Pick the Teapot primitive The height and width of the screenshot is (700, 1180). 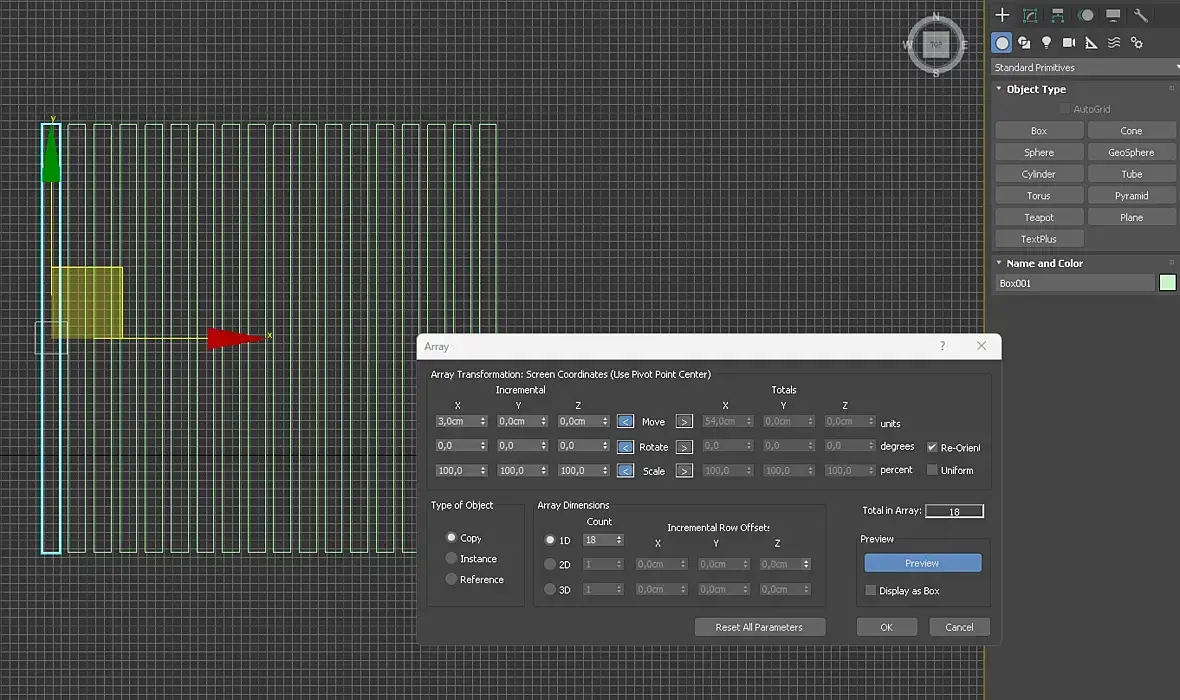[1039, 218]
